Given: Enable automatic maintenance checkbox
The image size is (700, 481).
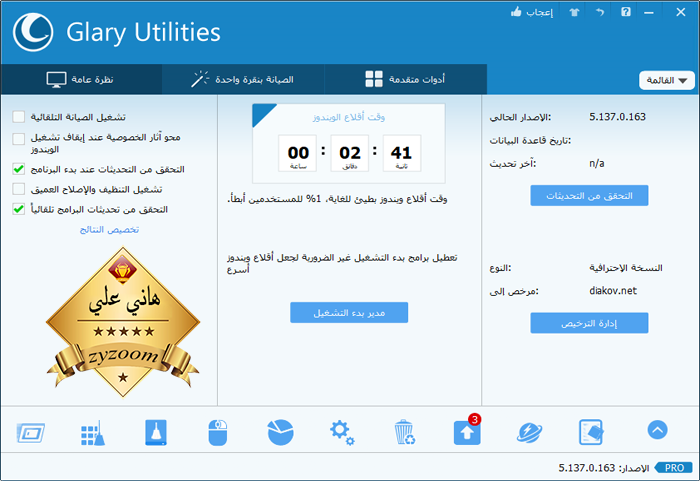Looking at the screenshot, I should coord(19,117).
